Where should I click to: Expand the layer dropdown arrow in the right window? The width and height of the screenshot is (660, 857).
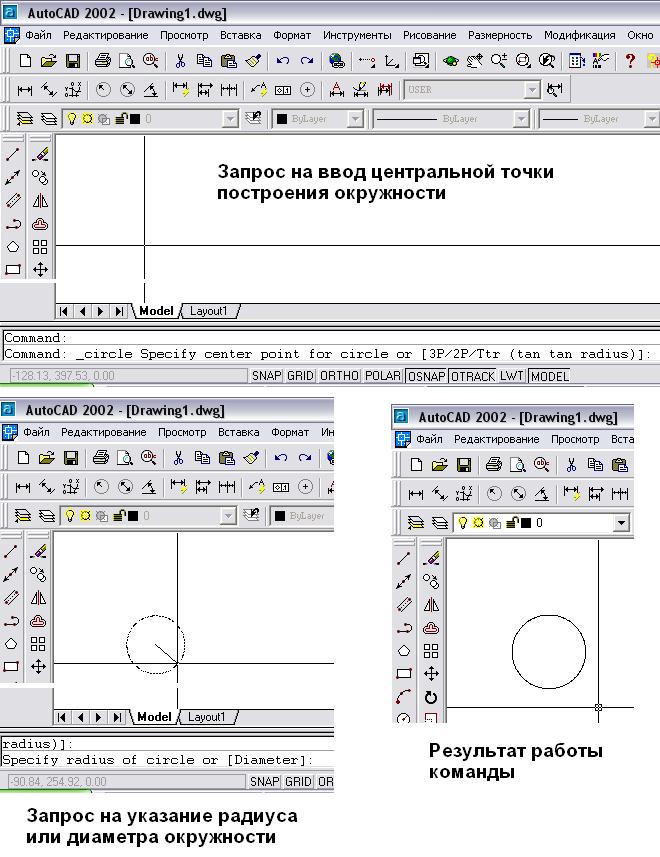pyautogui.click(x=621, y=523)
